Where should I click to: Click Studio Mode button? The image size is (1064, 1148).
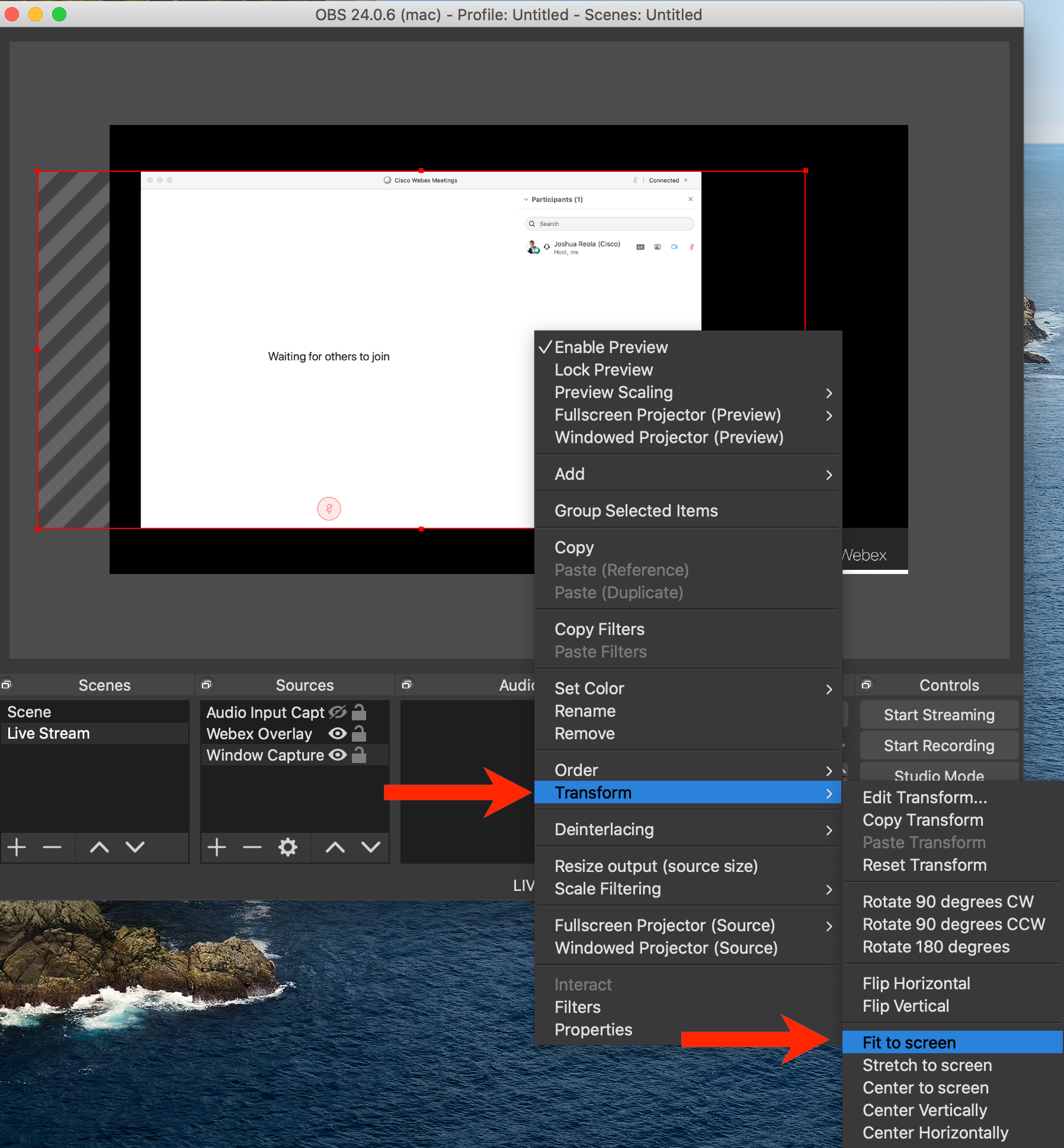(939, 772)
